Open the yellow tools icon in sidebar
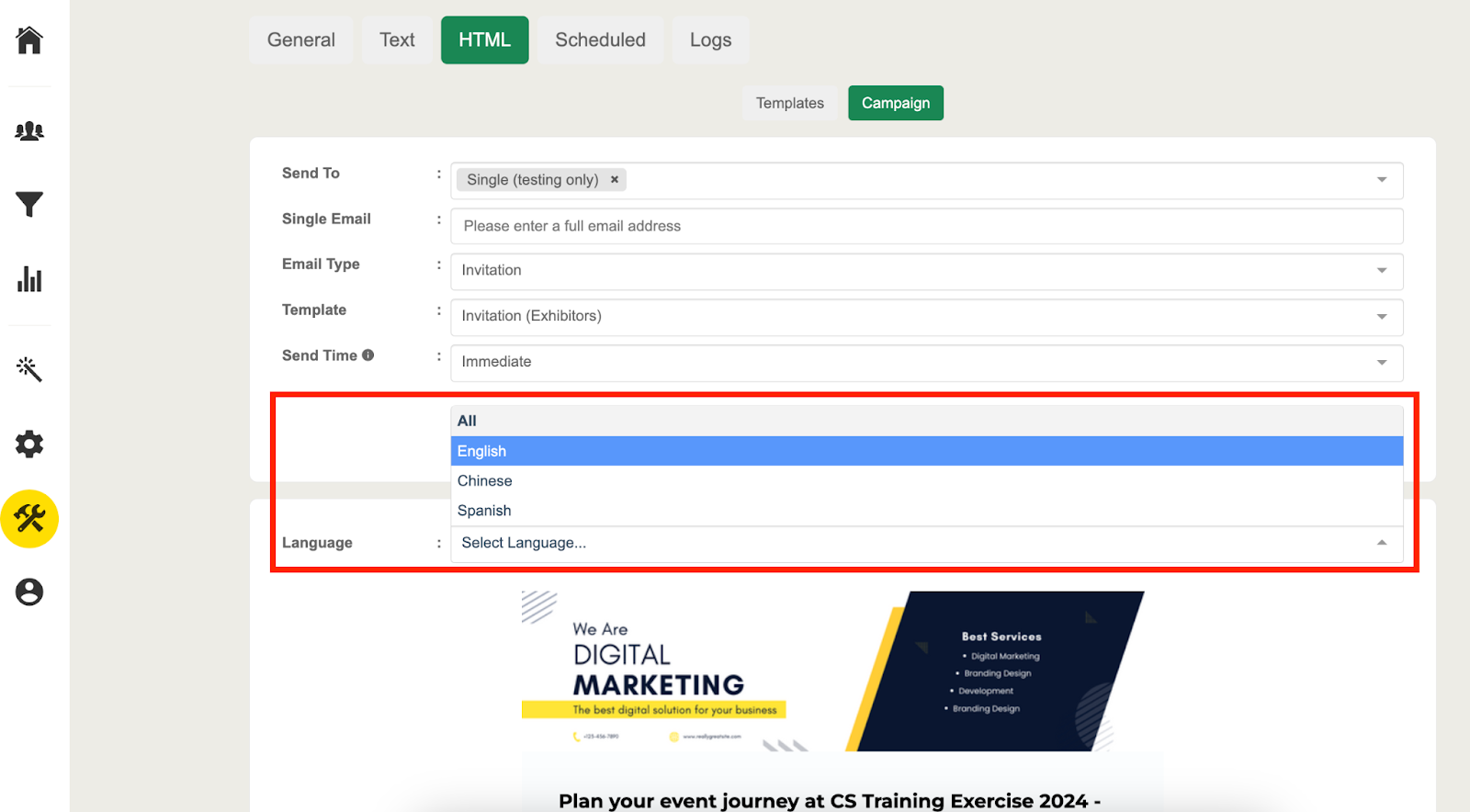Image resolution: width=1470 pixels, height=812 pixels. point(29,519)
